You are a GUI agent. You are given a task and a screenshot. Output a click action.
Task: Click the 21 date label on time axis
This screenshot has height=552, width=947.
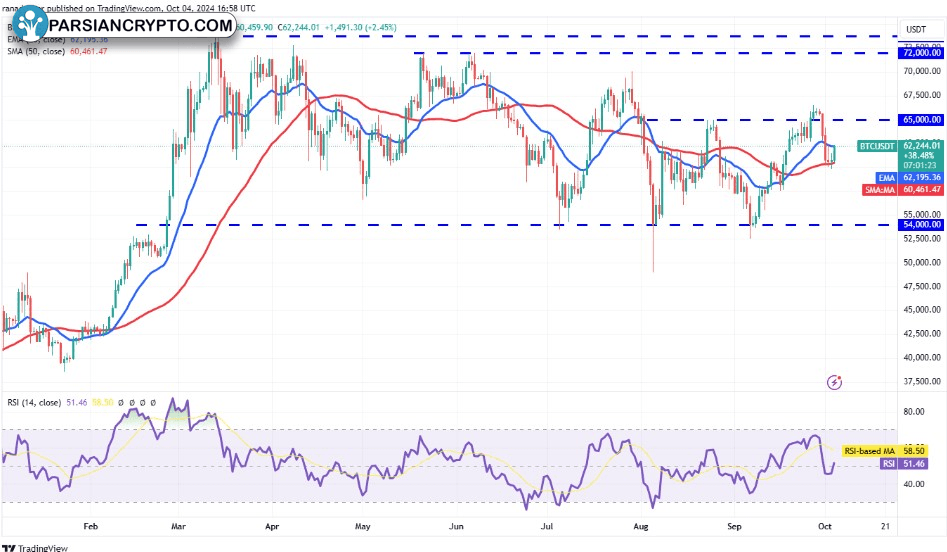point(885,526)
